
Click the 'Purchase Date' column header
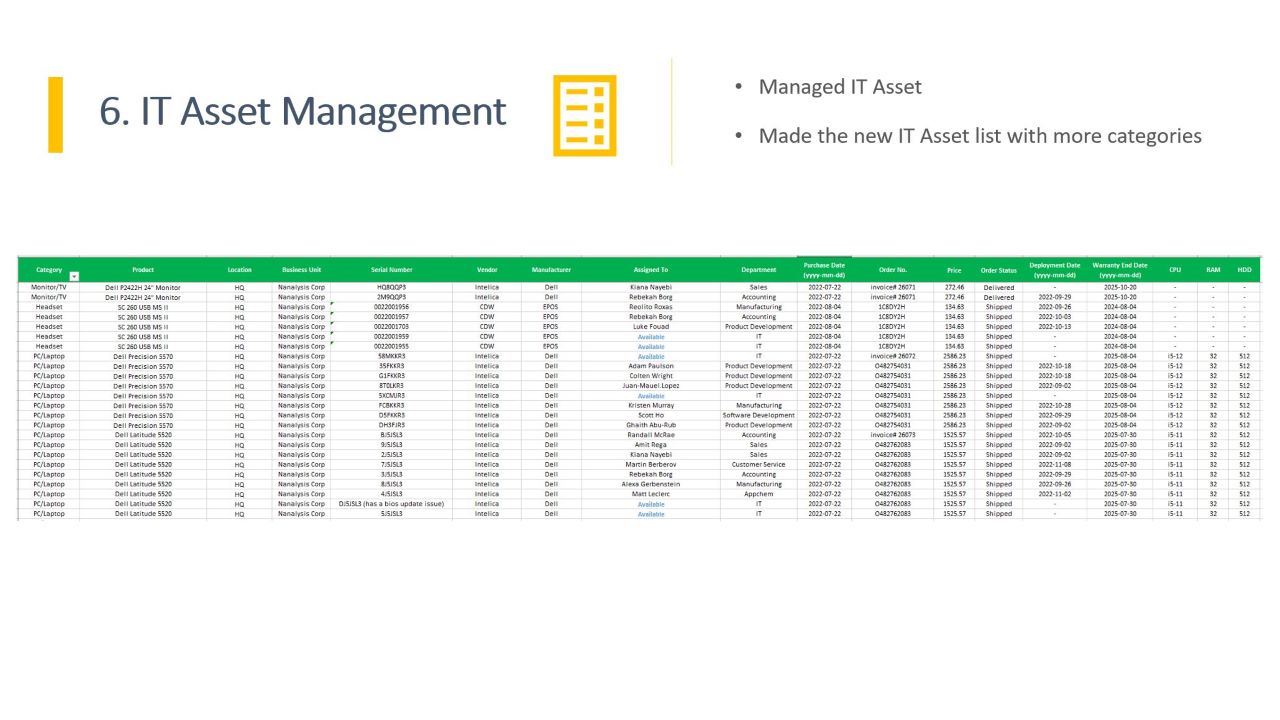click(x=824, y=270)
